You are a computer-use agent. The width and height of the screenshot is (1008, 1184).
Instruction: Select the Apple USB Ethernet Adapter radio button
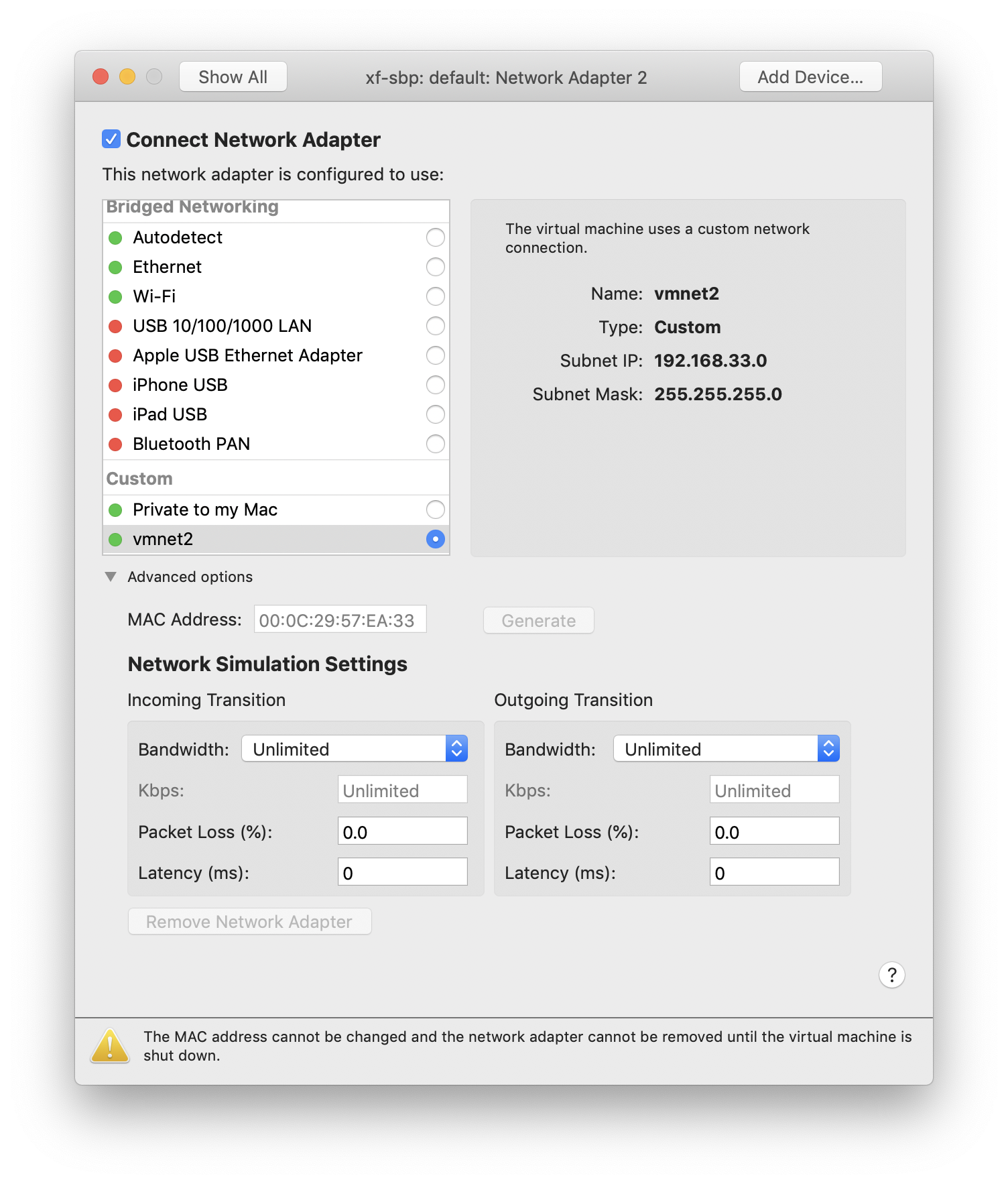click(435, 355)
